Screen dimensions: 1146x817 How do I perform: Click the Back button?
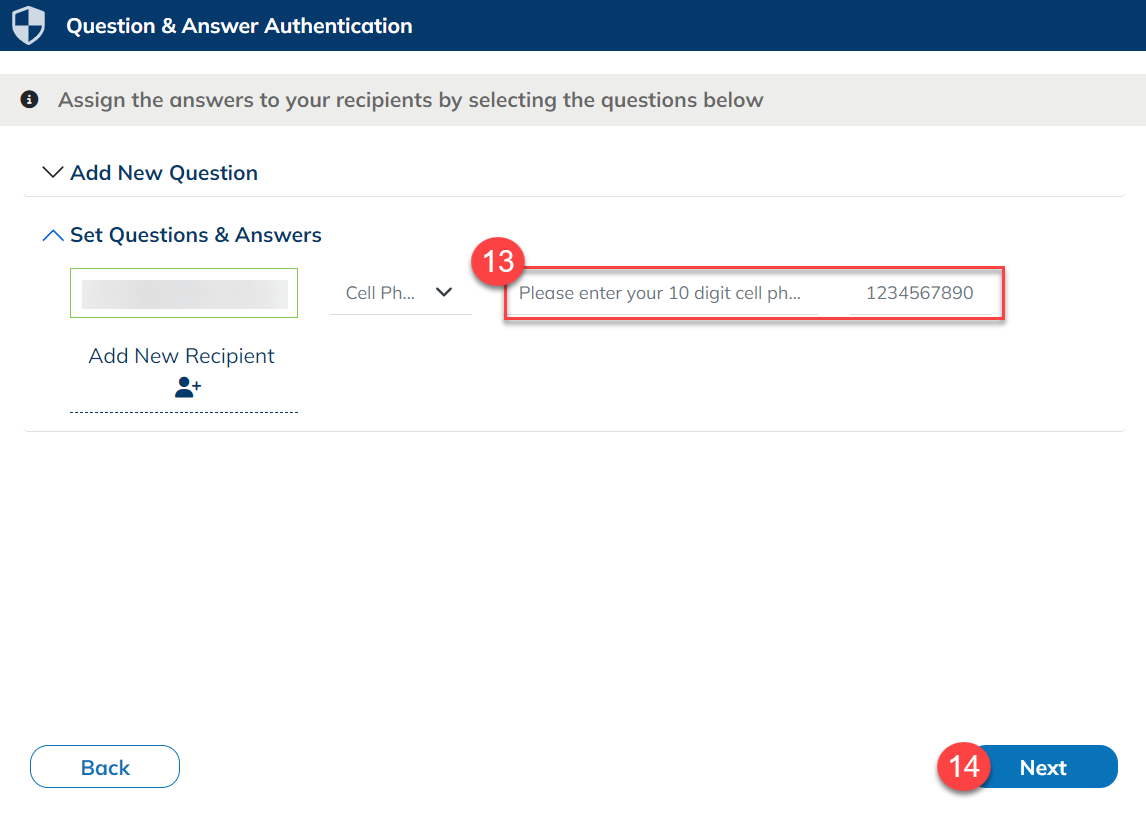pos(104,766)
